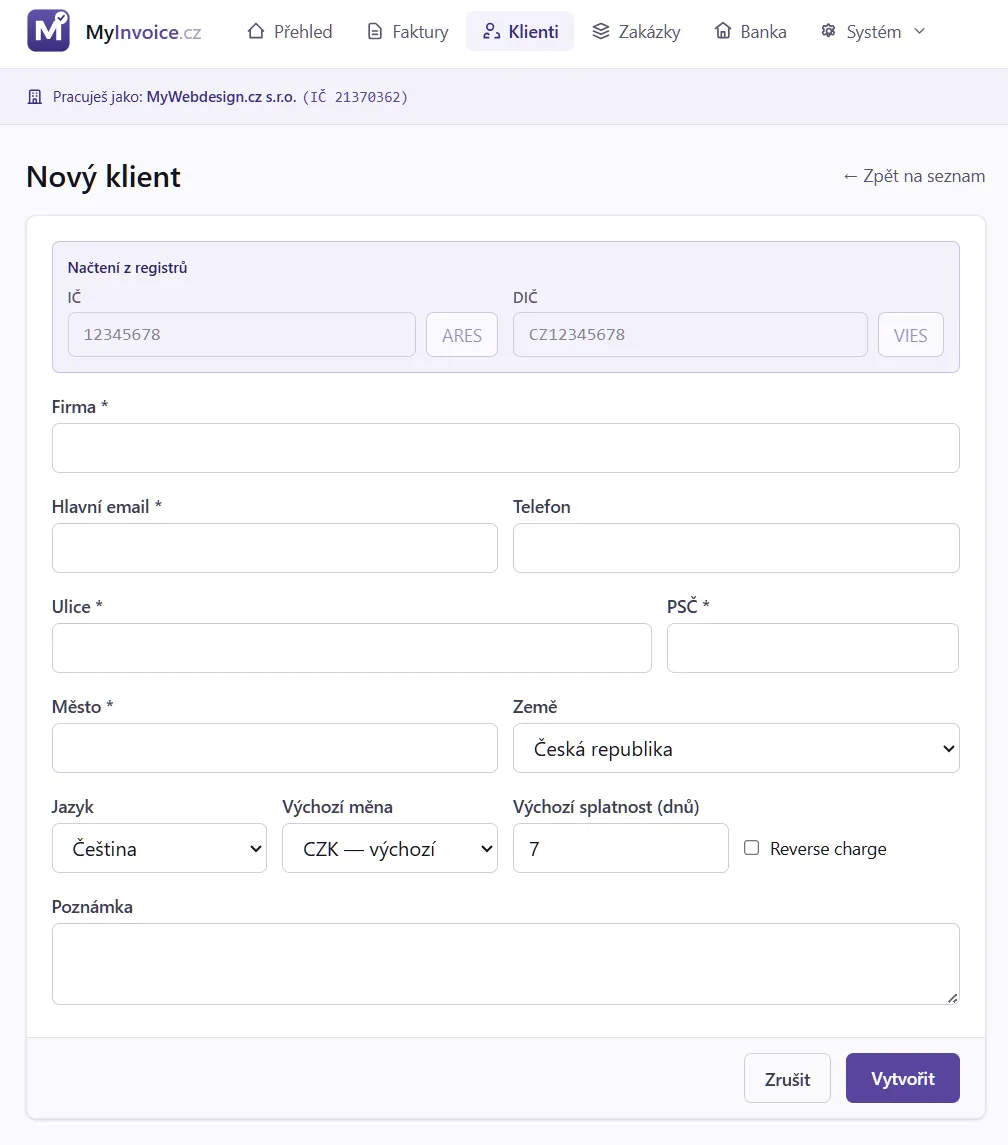
Task: Click the layers icon beside Zakázky
Action: point(600,31)
